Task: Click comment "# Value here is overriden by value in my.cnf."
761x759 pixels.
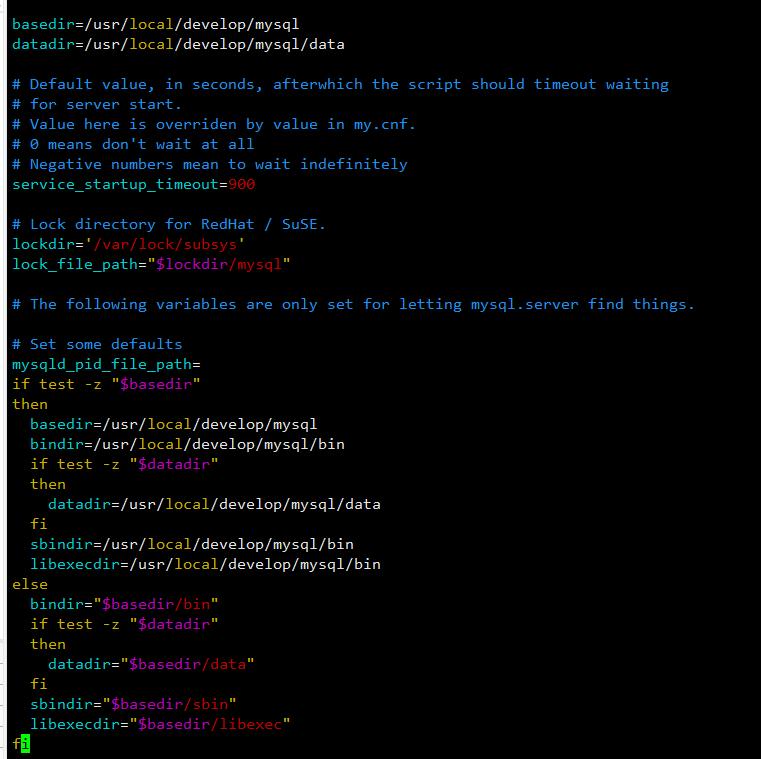Action: (x=214, y=124)
